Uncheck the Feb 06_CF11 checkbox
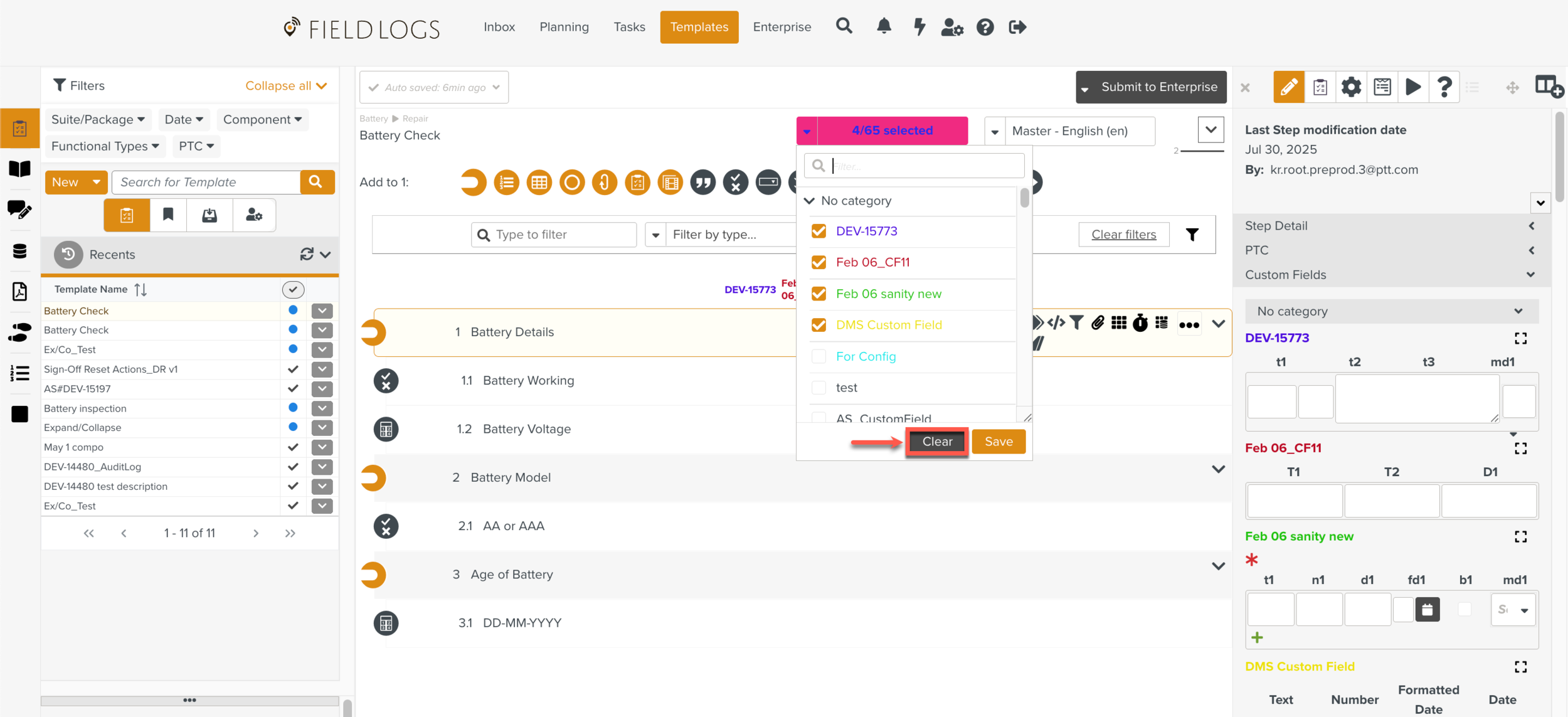Viewport: 1568px width, 717px height. pyautogui.click(x=818, y=262)
